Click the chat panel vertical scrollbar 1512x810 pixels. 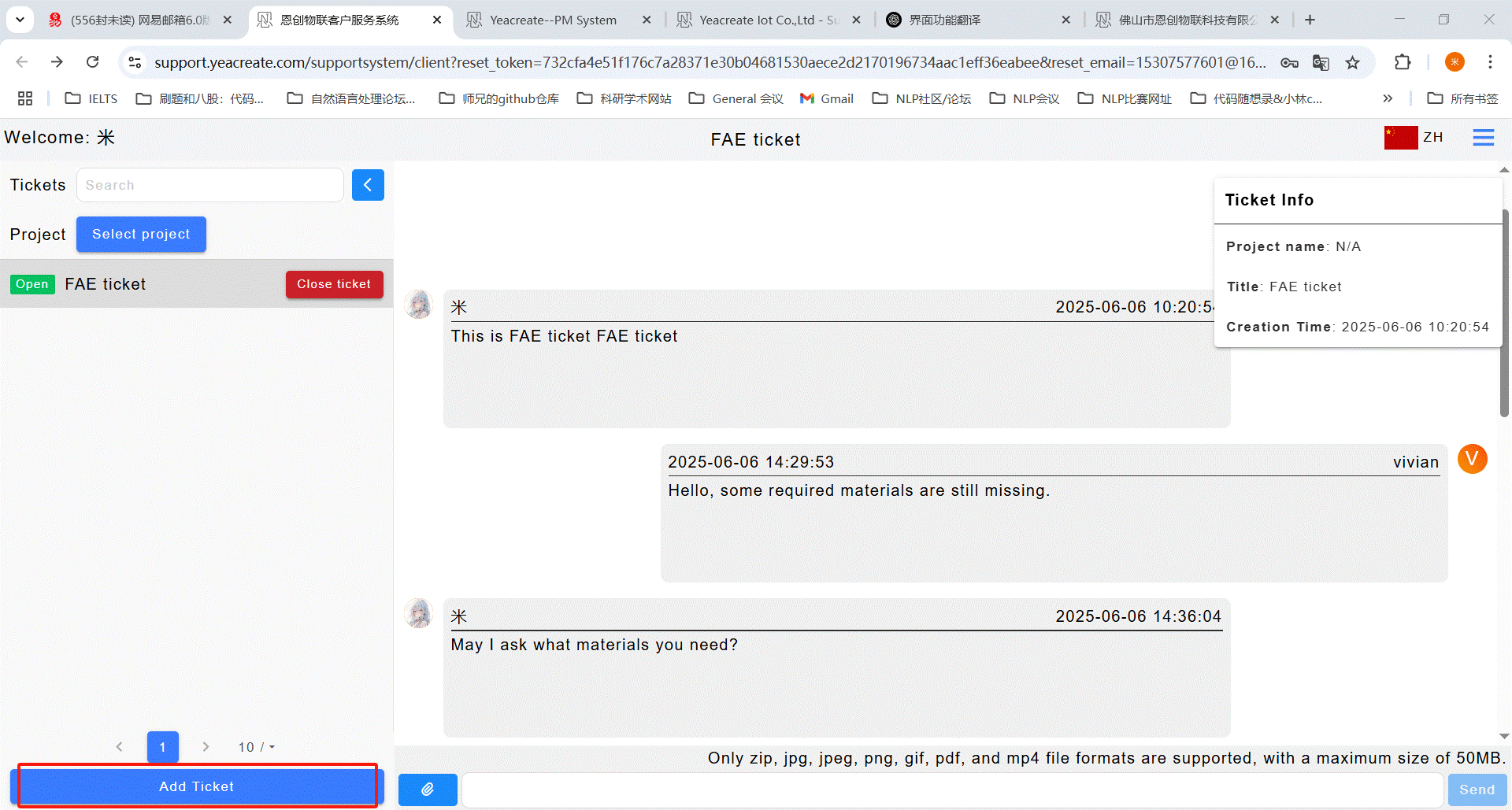tap(1504, 315)
